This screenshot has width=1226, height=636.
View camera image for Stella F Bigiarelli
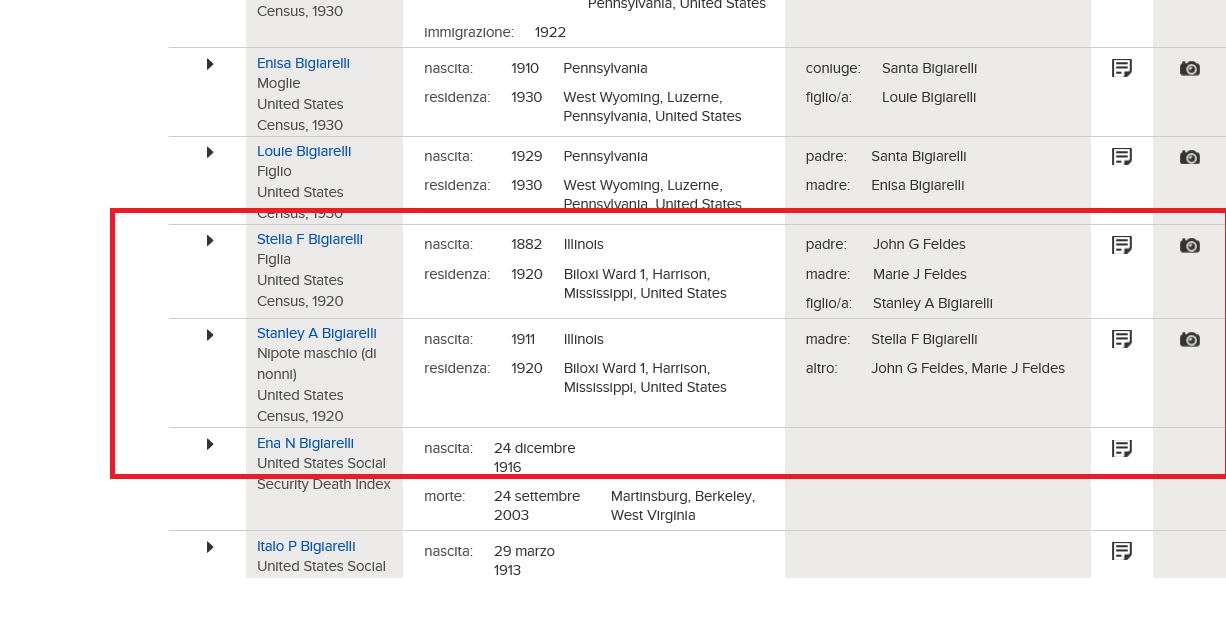[1189, 245]
